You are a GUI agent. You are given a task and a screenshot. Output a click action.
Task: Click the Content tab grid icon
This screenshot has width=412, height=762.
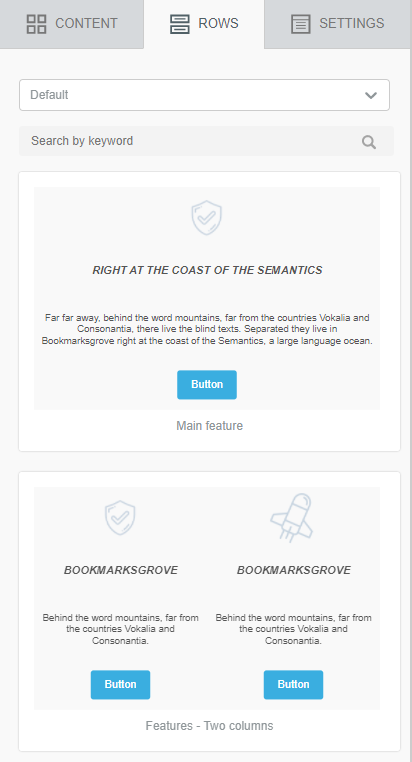(x=36, y=24)
